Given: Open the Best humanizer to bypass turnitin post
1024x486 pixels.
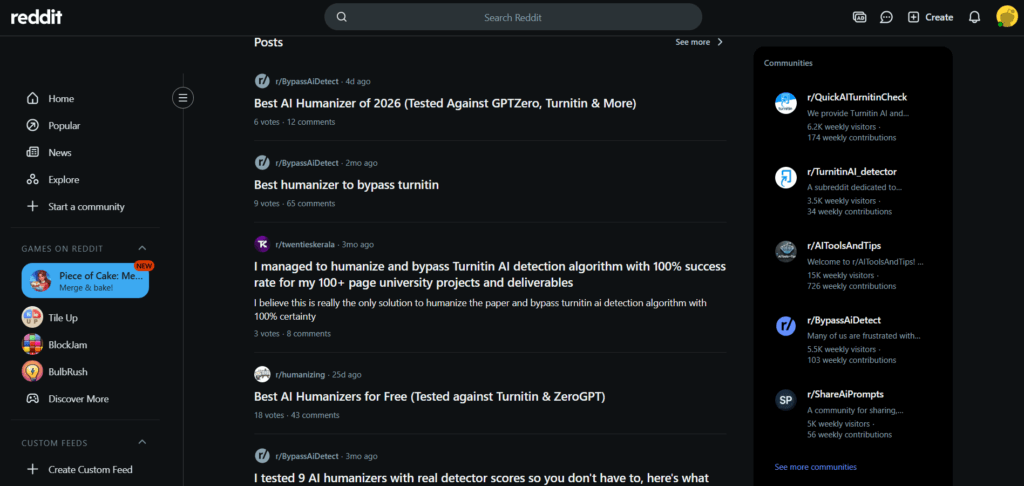Looking at the screenshot, I should pos(346,185).
